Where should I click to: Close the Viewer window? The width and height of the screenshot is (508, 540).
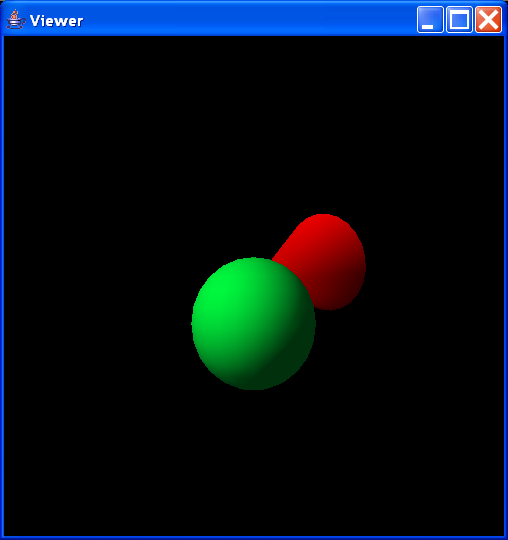(x=488, y=20)
